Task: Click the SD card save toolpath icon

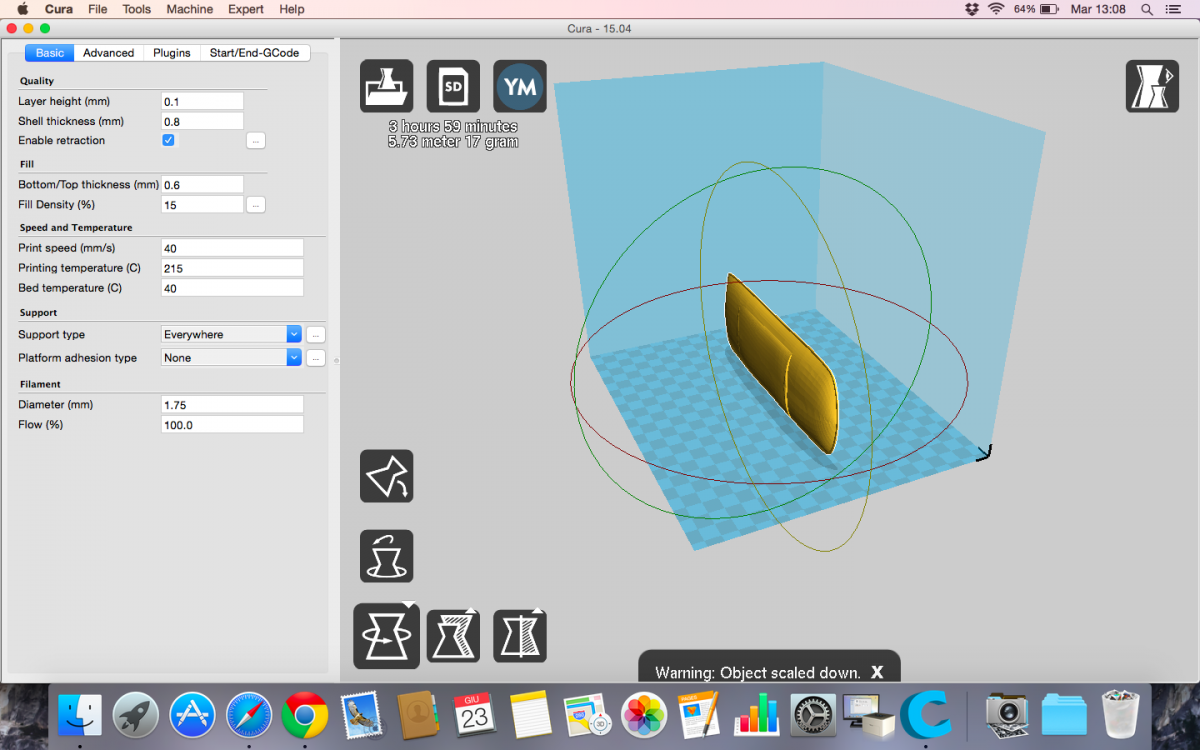Action: [453, 87]
